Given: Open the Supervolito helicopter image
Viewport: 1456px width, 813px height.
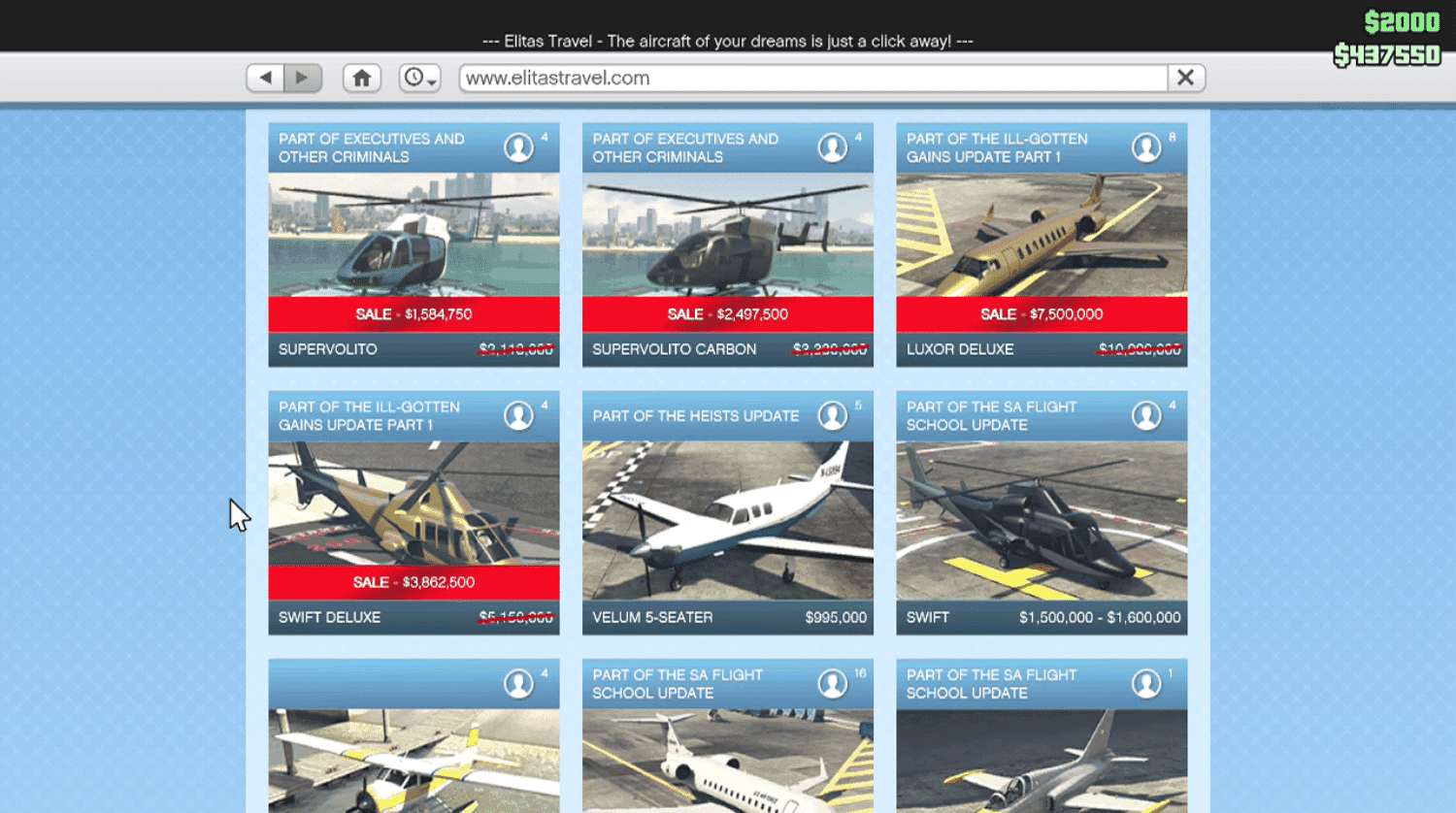Looking at the screenshot, I should click(x=414, y=235).
